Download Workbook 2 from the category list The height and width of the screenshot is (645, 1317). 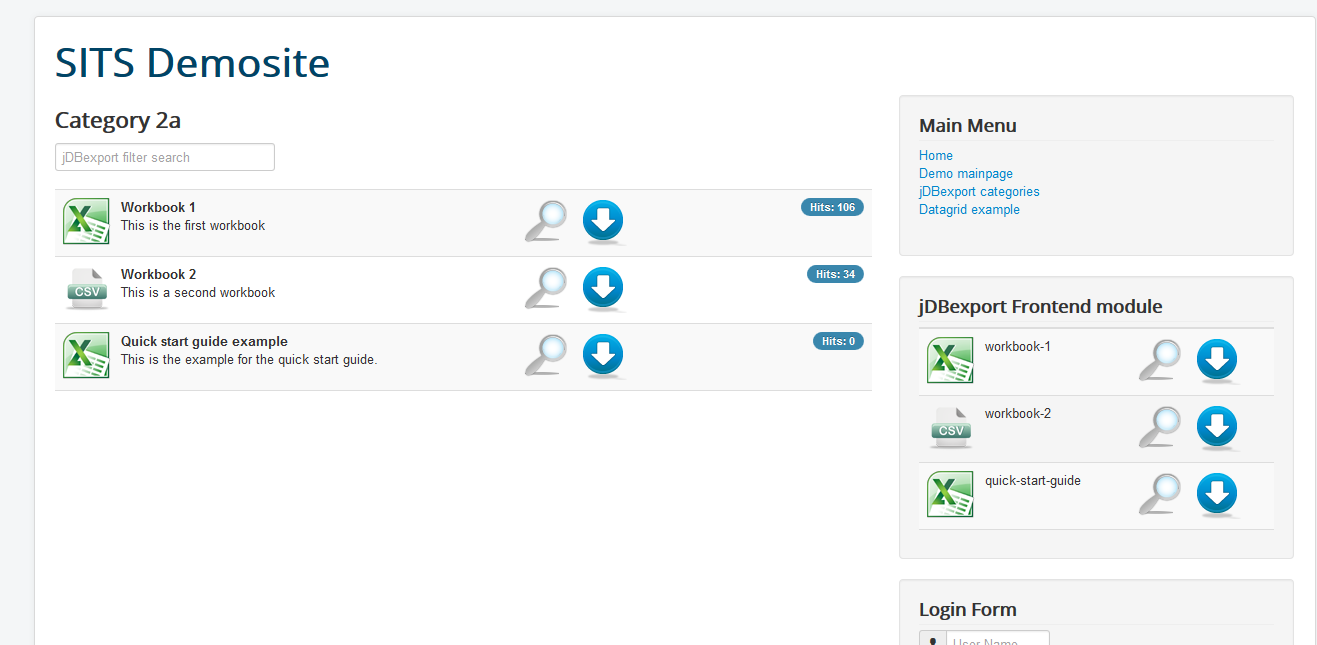click(x=603, y=288)
